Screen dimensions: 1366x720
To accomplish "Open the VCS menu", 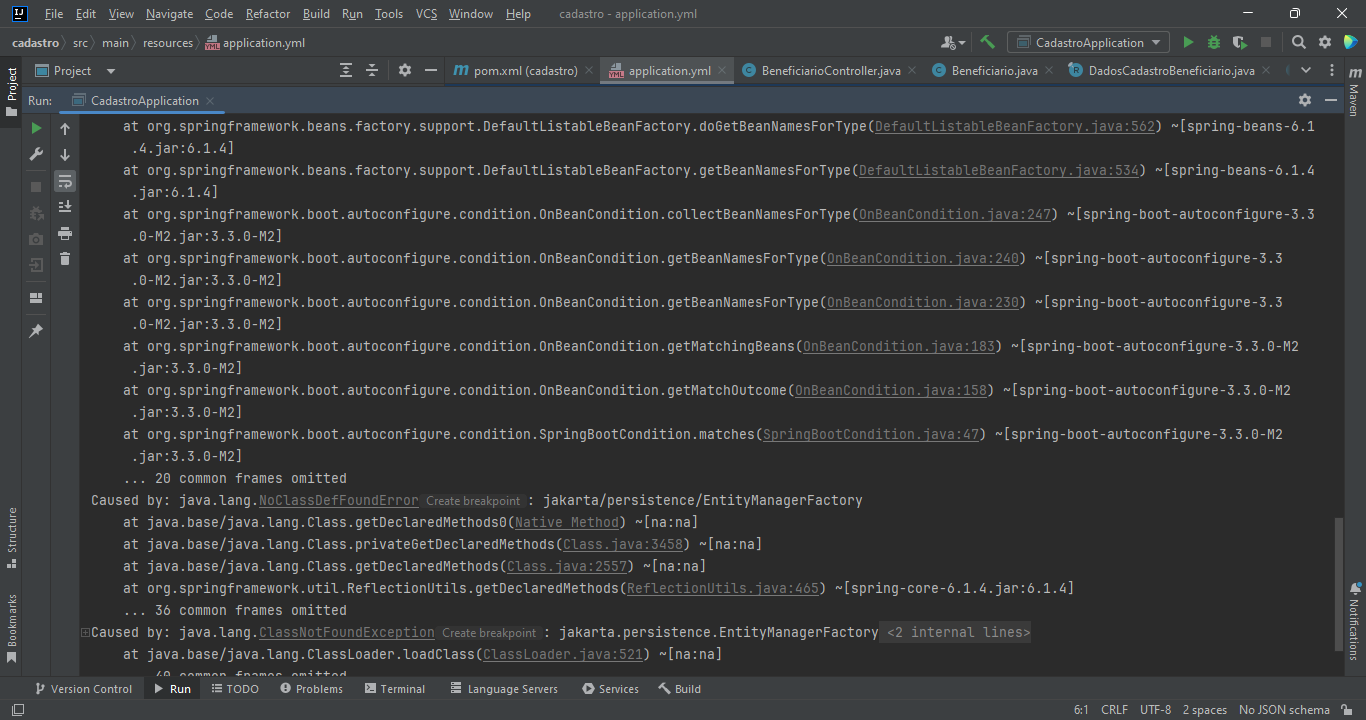I will click(x=426, y=14).
